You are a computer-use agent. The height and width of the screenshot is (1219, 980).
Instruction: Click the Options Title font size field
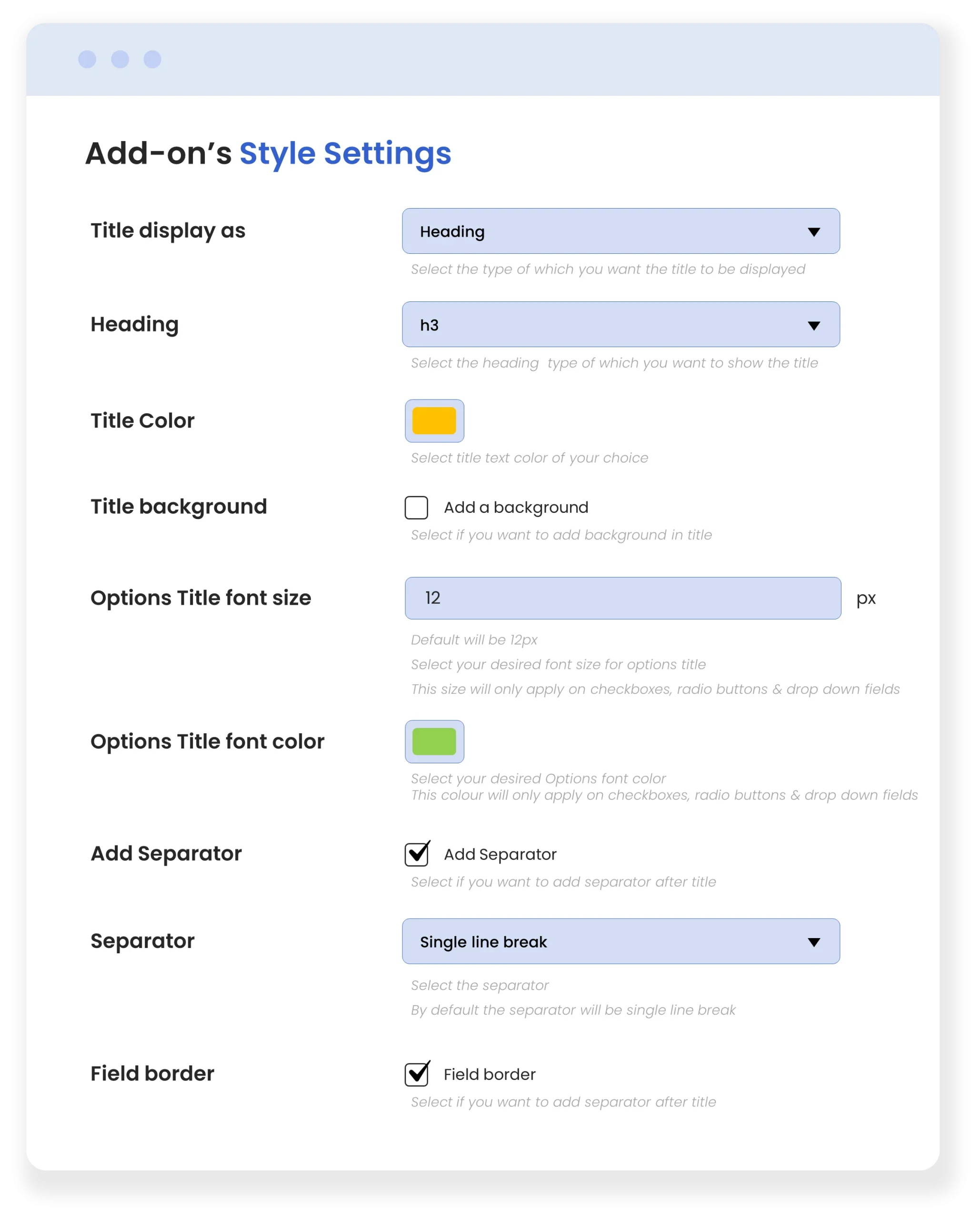point(623,598)
